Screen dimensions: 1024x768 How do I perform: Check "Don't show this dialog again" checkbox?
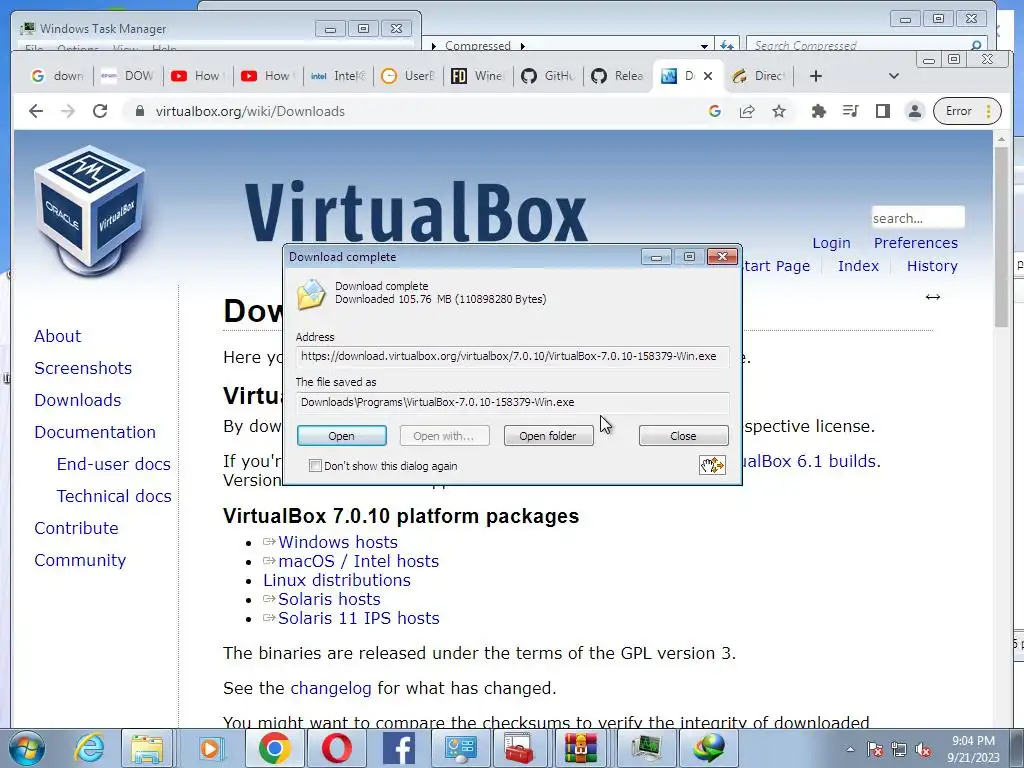click(x=315, y=466)
